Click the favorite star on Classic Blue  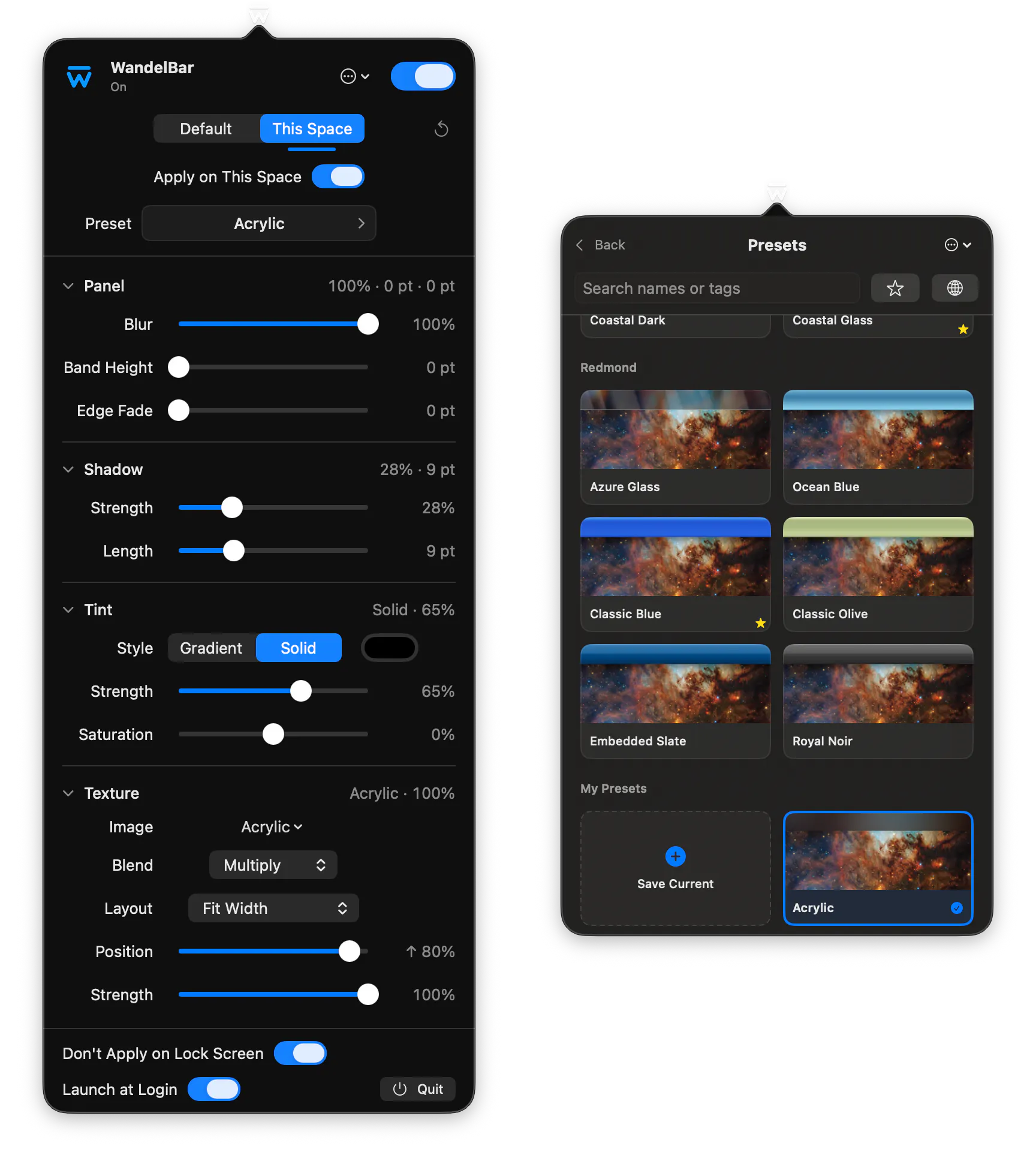(761, 623)
